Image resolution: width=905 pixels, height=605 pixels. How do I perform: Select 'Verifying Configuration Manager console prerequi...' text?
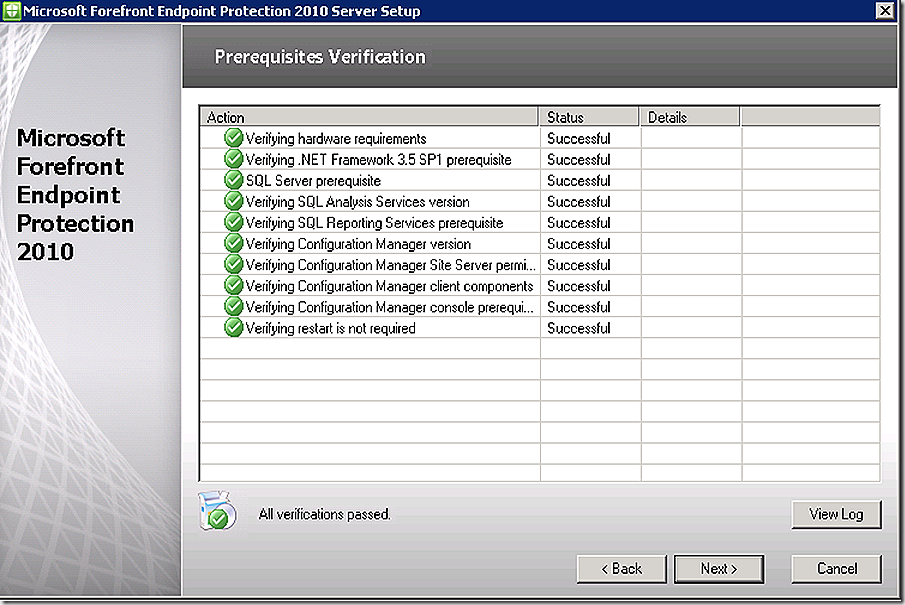[390, 308]
